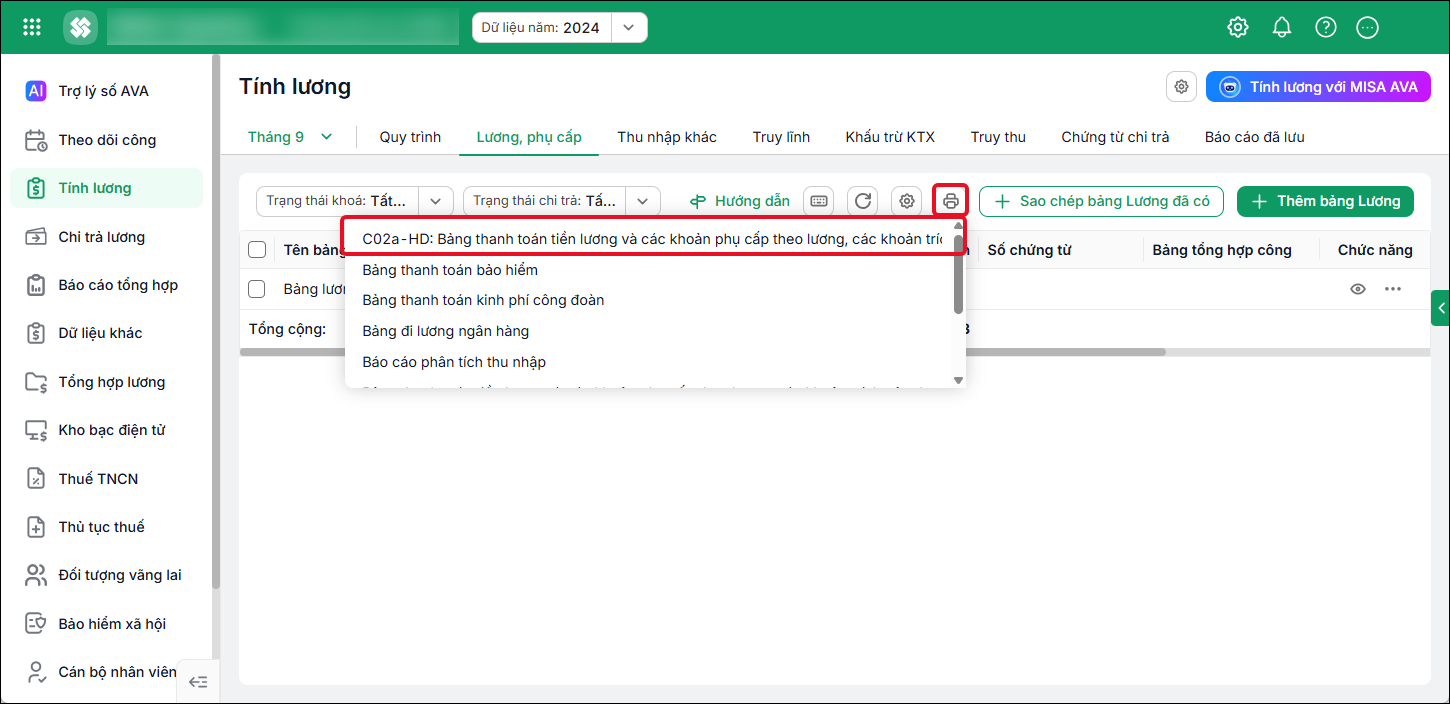Click Hướng dẫn guide link
This screenshot has width=1450, height=704.
(740, 201)
